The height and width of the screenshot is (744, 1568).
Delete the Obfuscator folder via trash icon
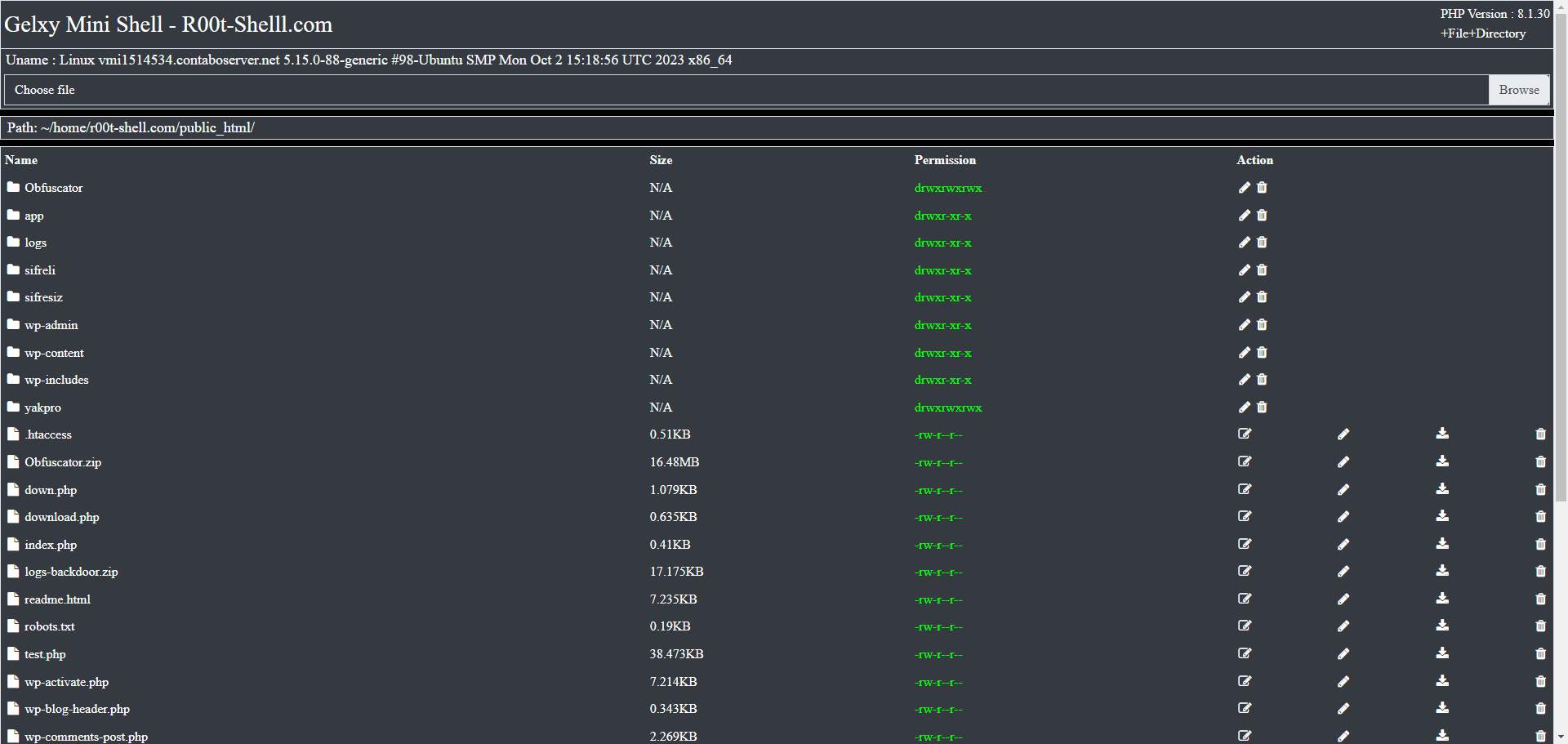[1262, 188]
